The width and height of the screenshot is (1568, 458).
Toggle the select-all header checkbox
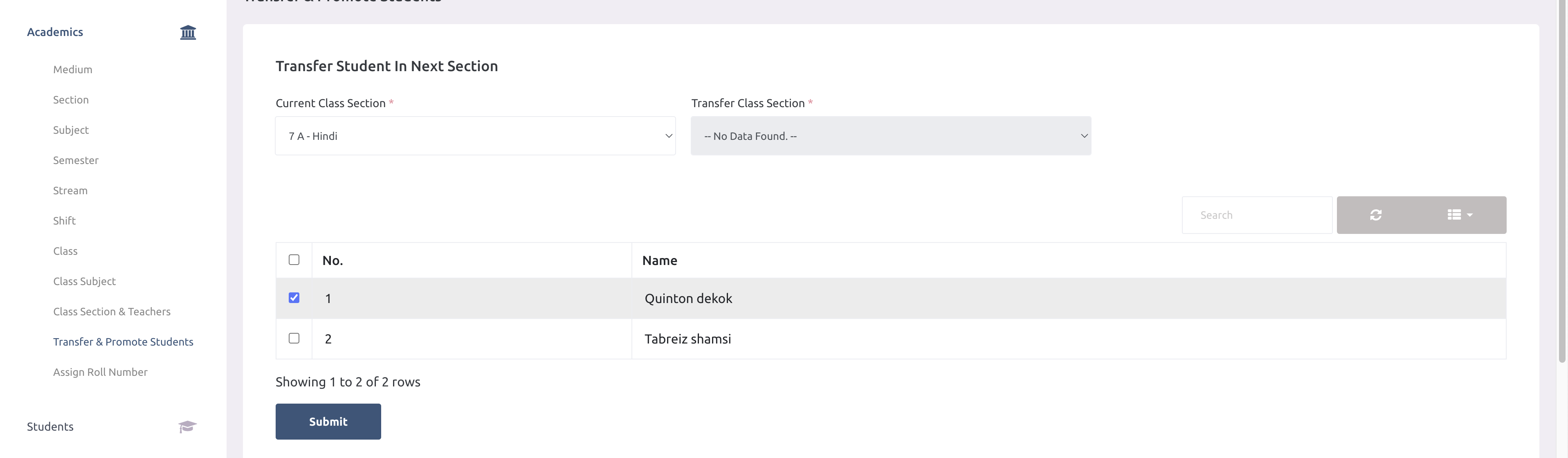tap(294, 260)
